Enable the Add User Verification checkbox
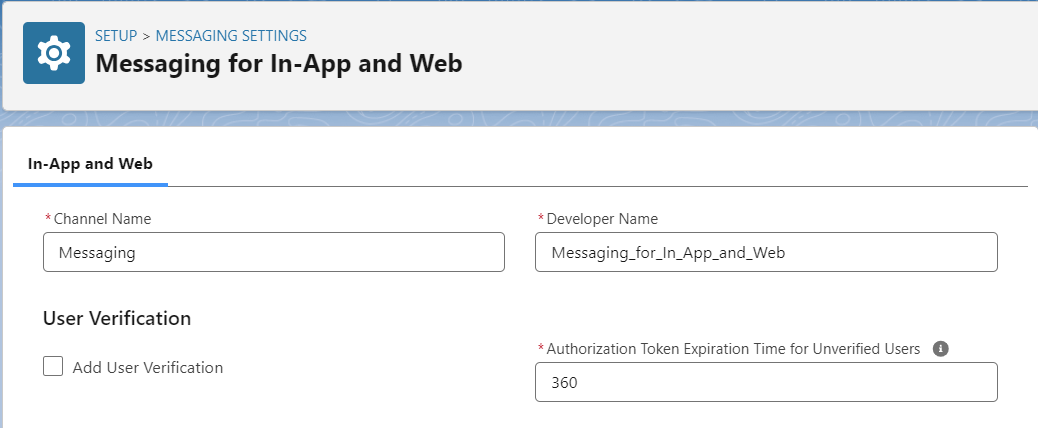The height and width of the screenshot is (428, 1038). point(53,366)
